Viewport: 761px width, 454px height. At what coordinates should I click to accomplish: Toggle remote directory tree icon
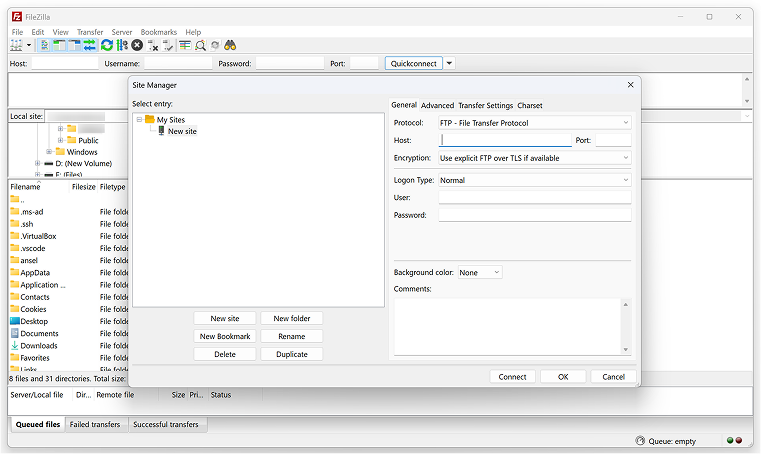(x=74, y=46)
